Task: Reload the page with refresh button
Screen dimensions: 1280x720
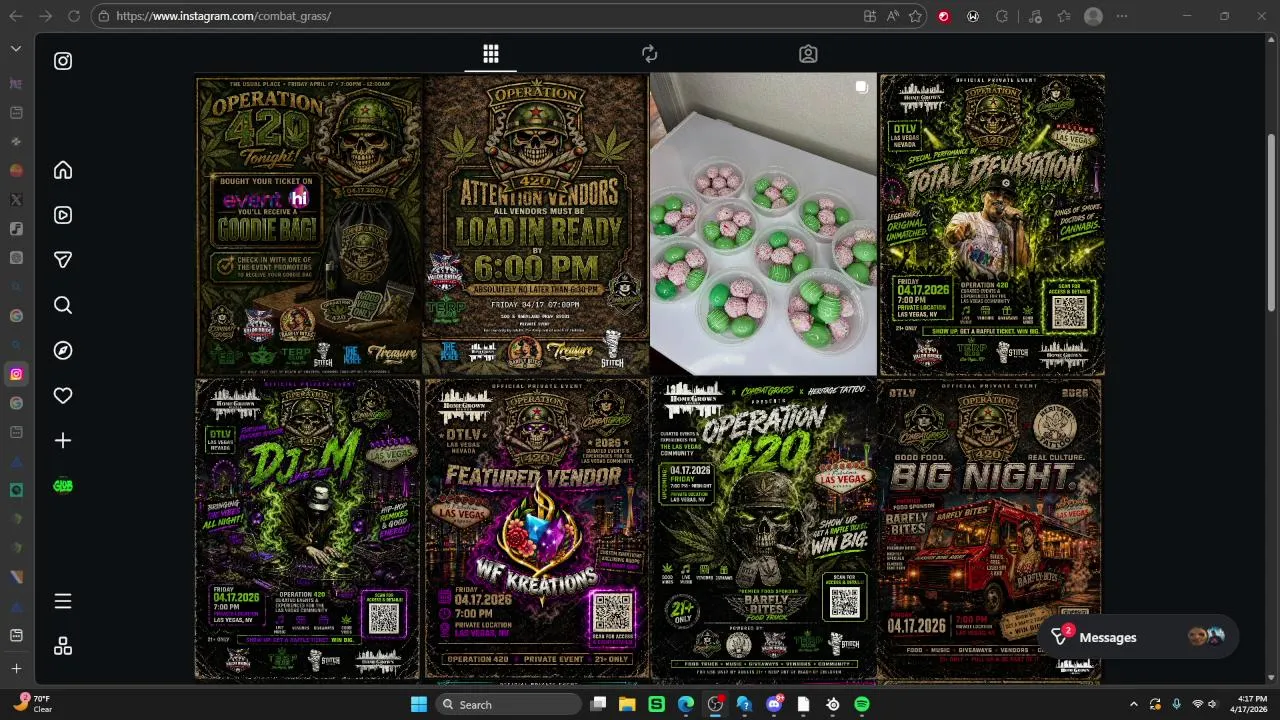Action: (74, 16)
